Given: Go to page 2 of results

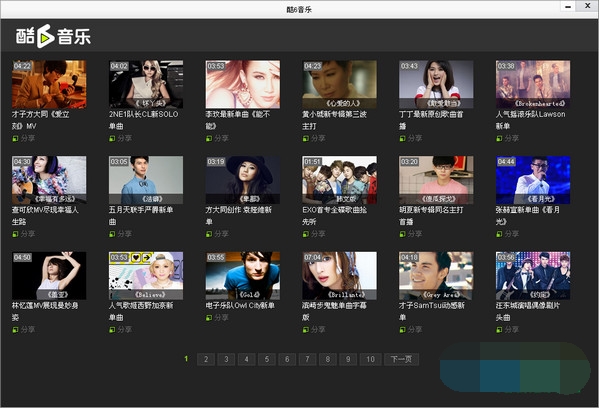Looking at the screenshot, I should pyautogui.click(x=206, y=359).
